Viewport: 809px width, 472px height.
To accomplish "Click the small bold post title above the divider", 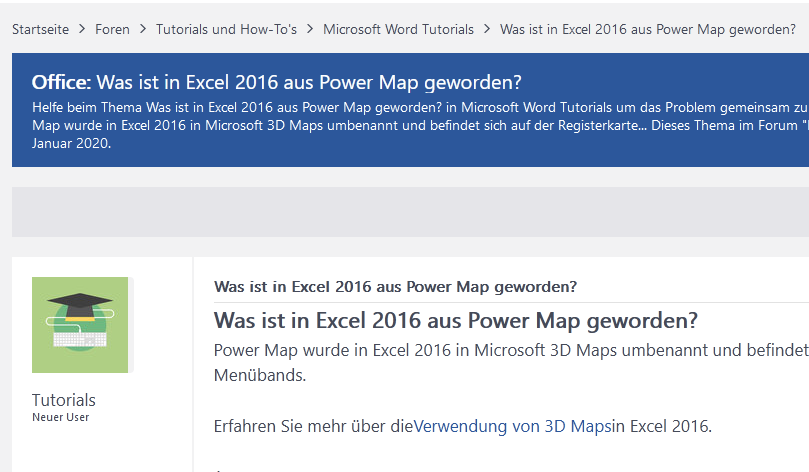I will point(395,287).
